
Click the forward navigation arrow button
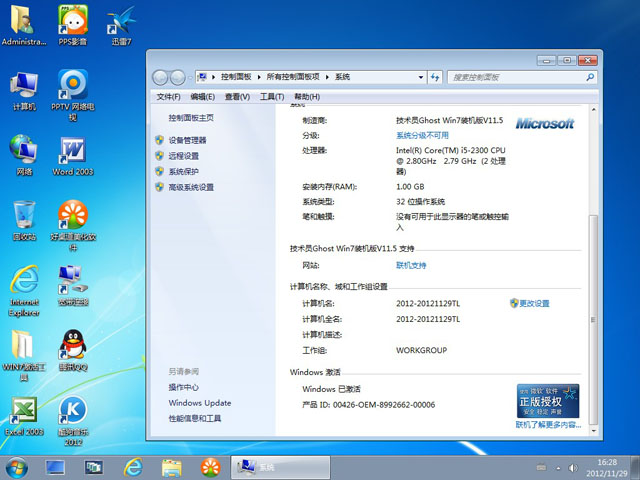pos(178,78)
